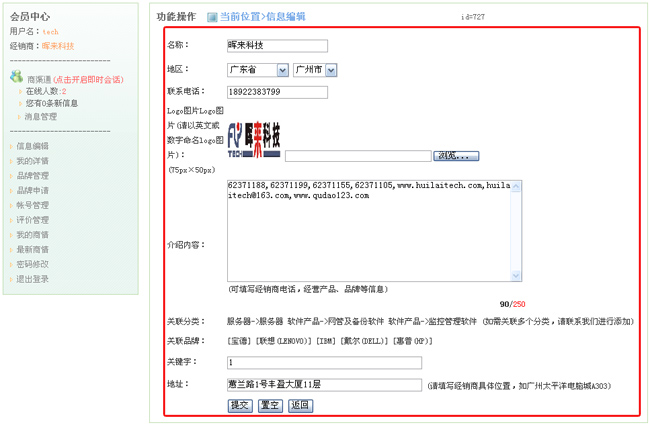Click the 点击开启即时会话 link
This screenshot has width=650, height=425.
coord(88,79)
